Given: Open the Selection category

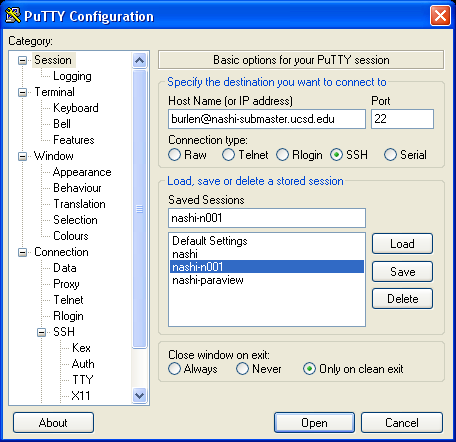Looking at the screenshot, I should point(75,220).
